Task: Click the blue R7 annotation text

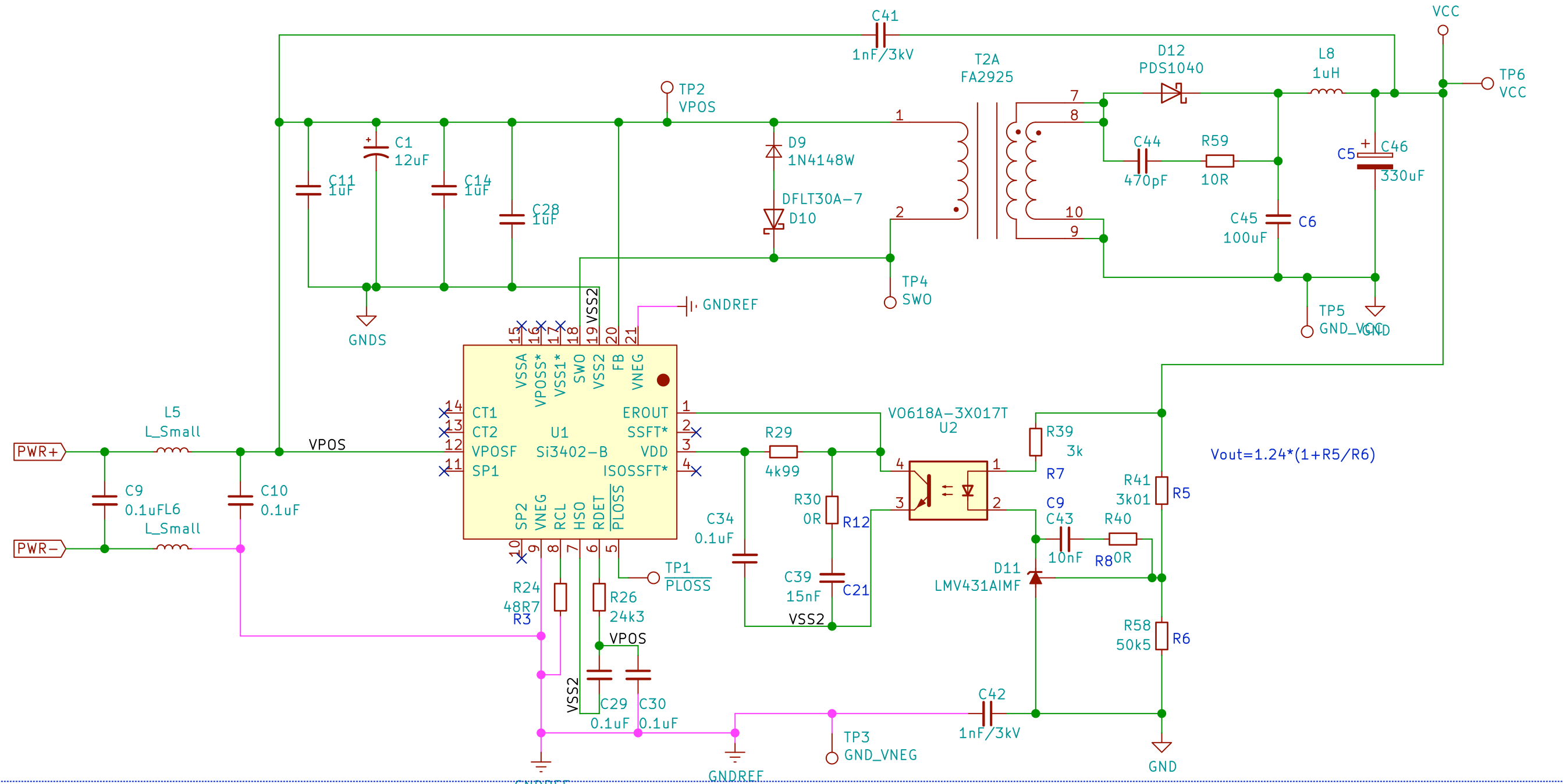Action: 1055,473
